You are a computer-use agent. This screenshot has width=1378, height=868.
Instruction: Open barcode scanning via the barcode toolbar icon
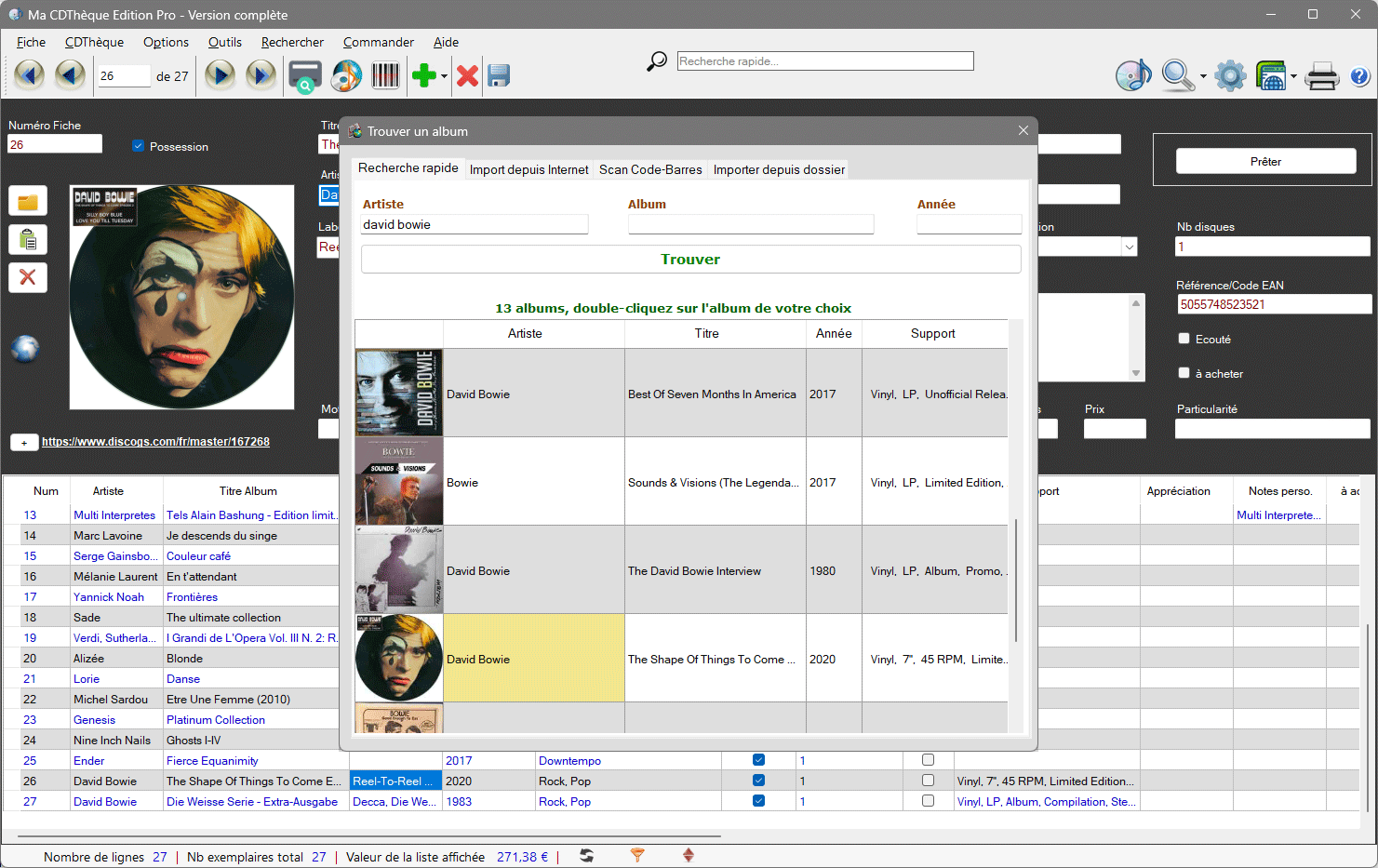[x=385, y=75]
